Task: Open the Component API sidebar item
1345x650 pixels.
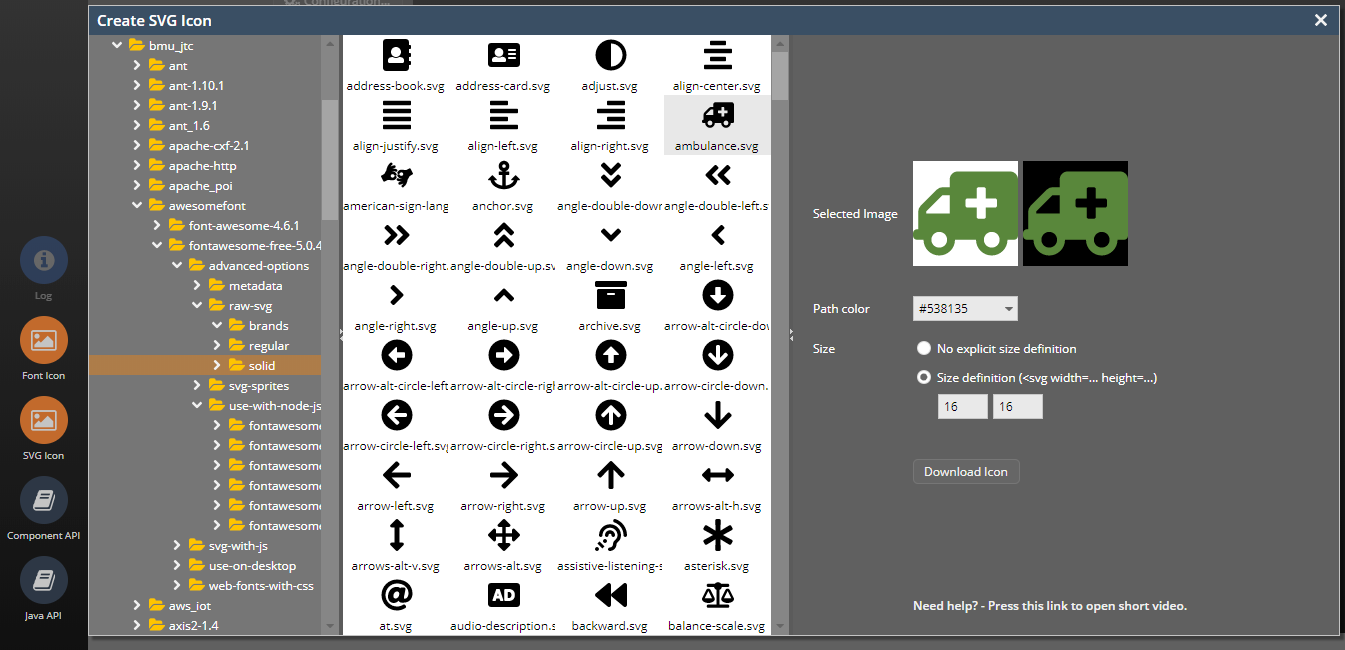Action: pyautogui.click(x=43, y=501)
